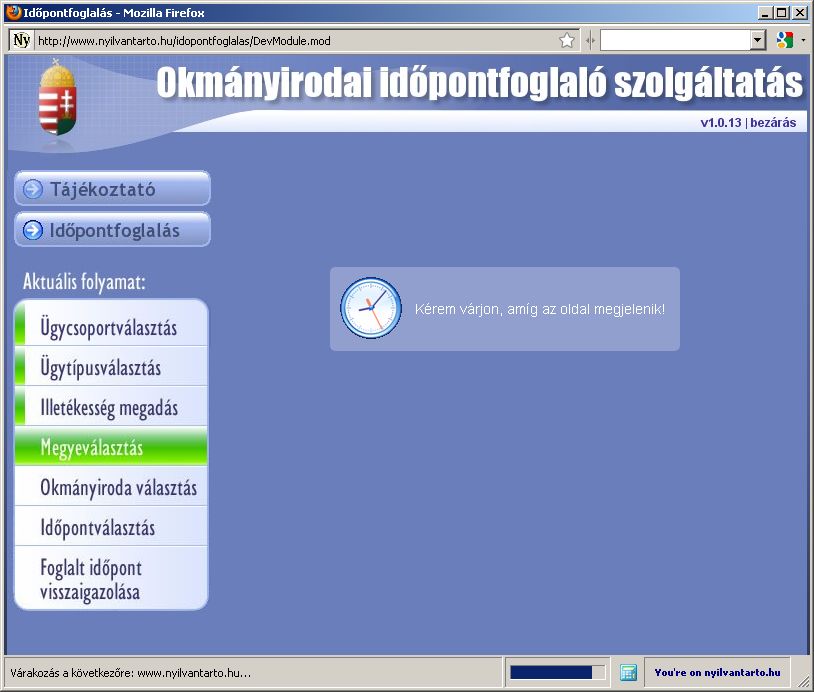Open the search box history dropdown arrow
This screenshot has width=814, height=692.
[757, 41]
